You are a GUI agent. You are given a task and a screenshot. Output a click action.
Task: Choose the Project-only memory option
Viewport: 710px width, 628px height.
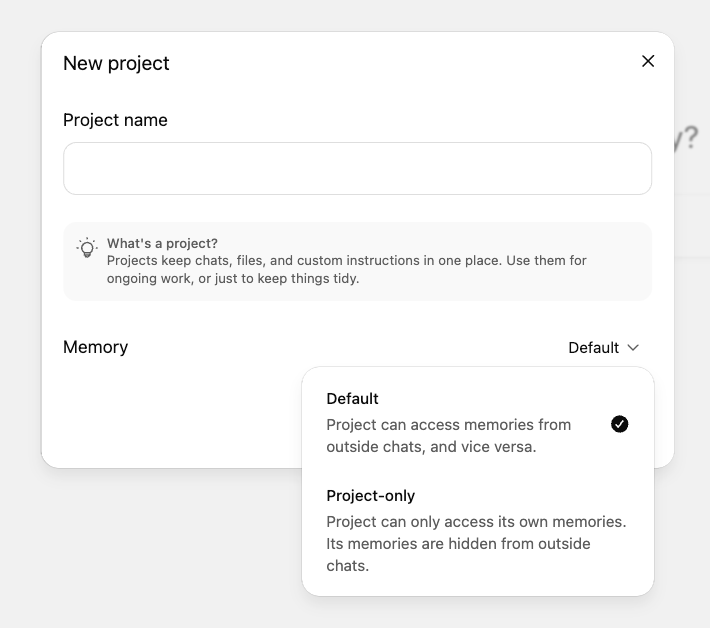click(371, 496)
